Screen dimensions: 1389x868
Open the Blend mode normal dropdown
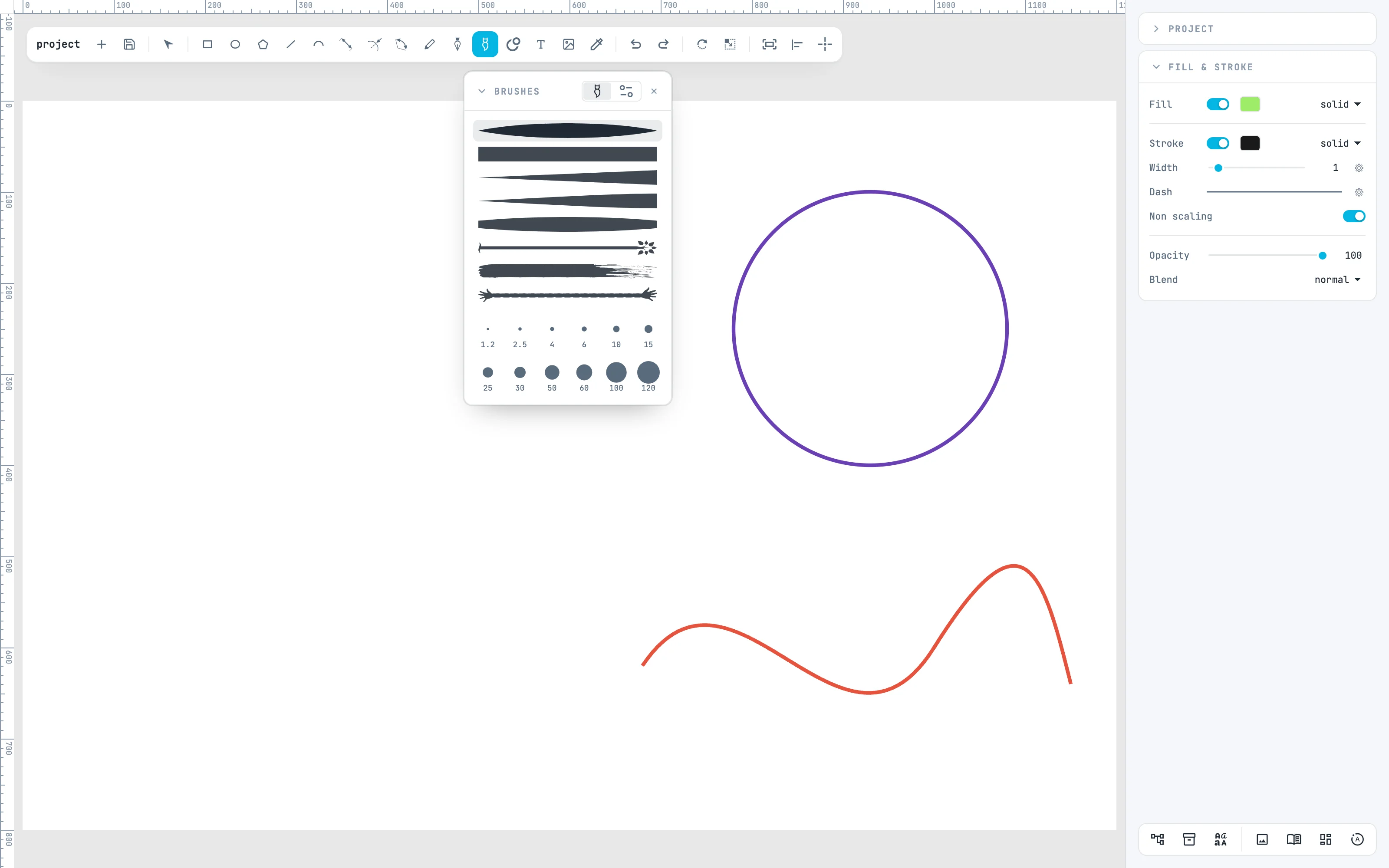pyautogui.click(x=1337, y=279)
